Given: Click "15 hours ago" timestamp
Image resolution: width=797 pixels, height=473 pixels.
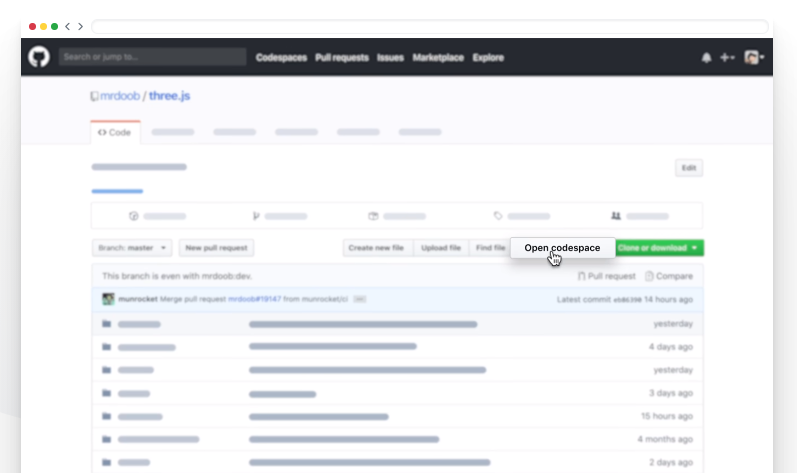Looking at the screenshot, I should click(667, 416).
